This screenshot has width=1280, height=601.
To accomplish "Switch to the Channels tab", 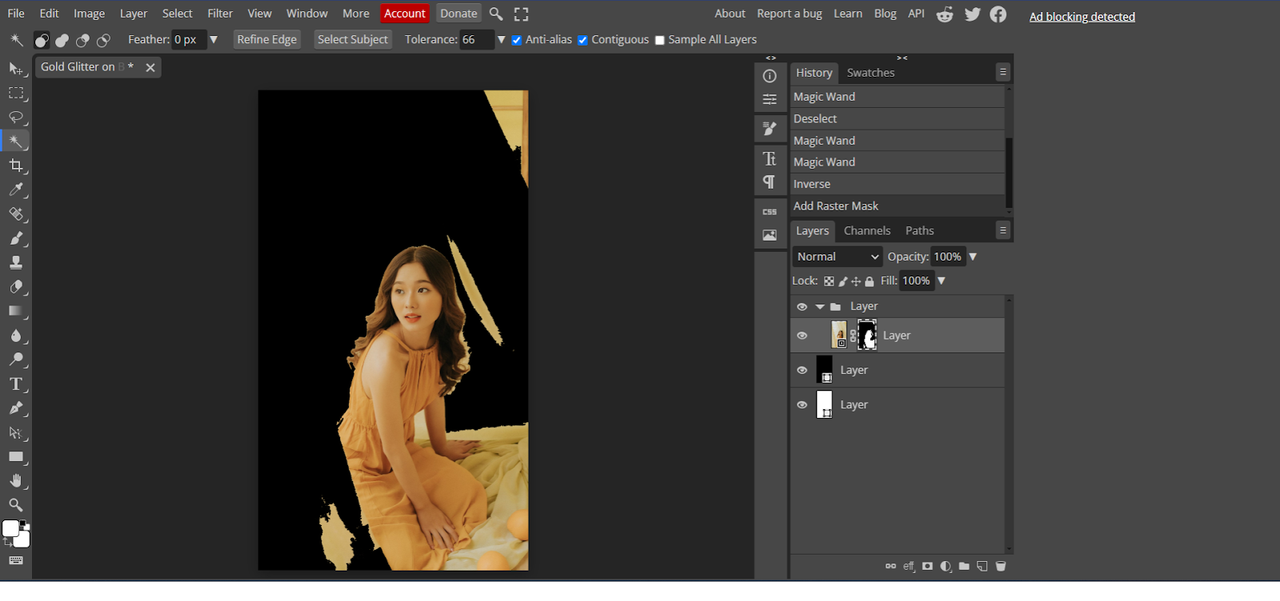I will (x=867, y=231).
